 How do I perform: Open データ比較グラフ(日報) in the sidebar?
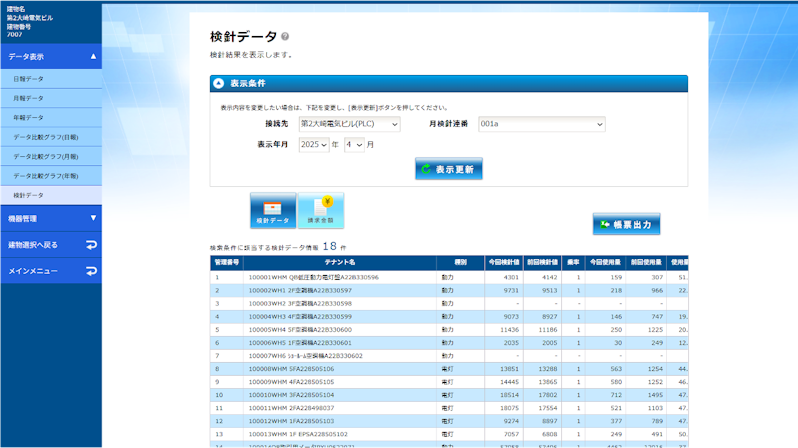(x=45, y=137)
